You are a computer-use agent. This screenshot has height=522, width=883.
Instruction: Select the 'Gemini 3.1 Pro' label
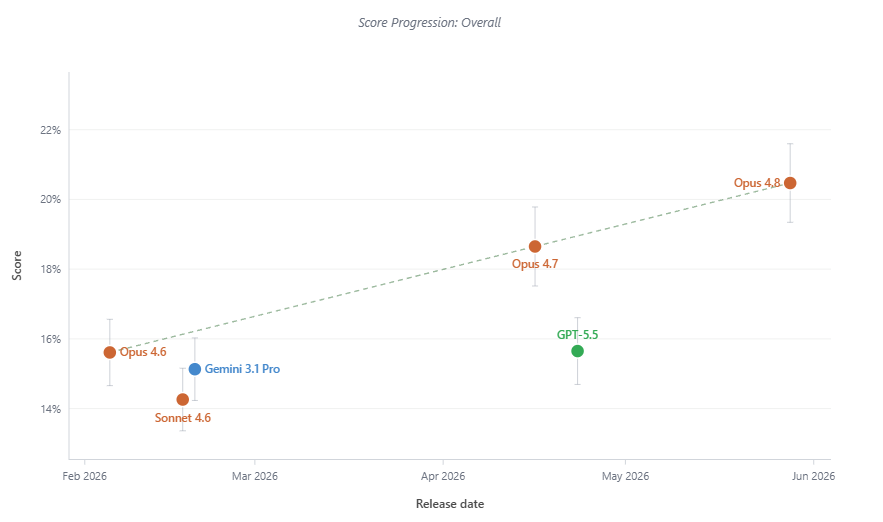click(x=242, y=369)
